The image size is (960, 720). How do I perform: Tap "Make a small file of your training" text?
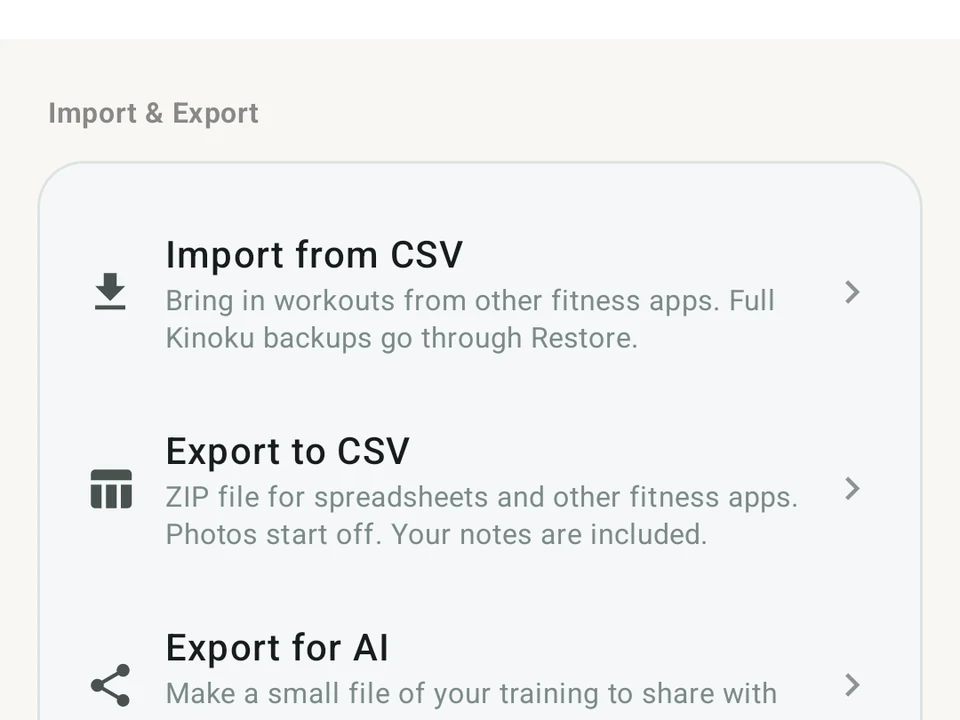coord(383,694)
